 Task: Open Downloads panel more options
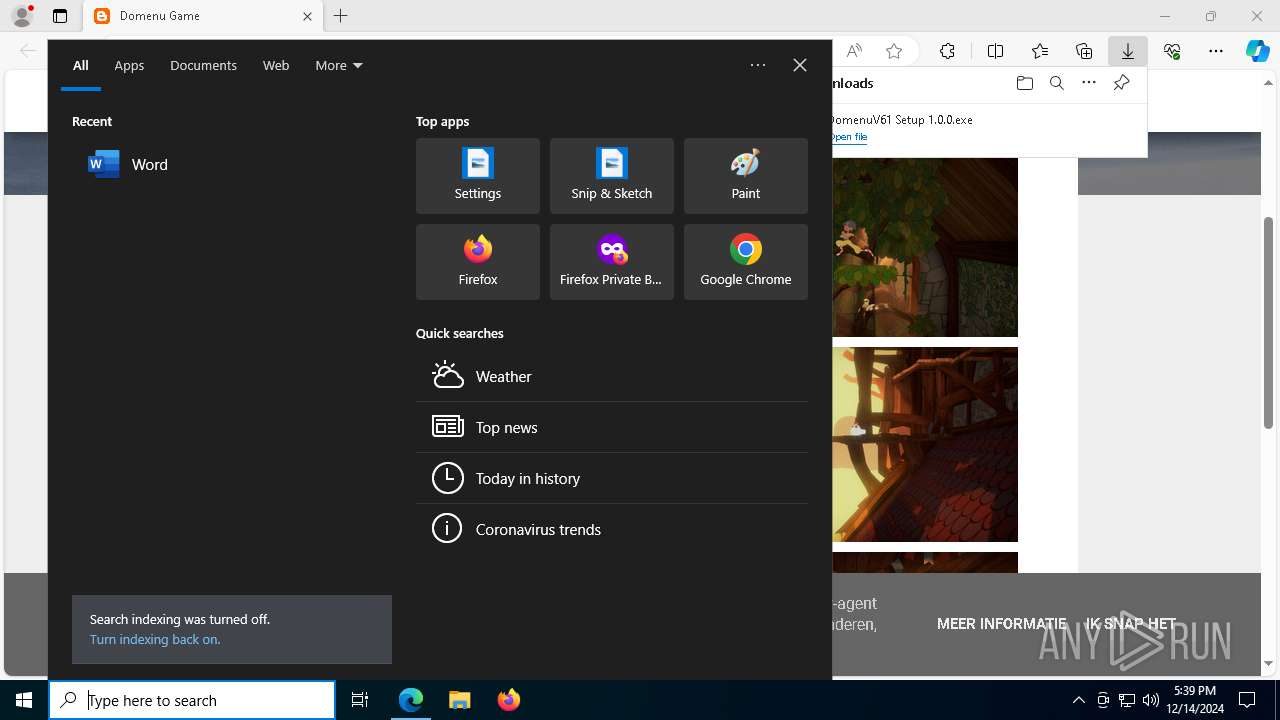pyautogui.click(x=1089, y=83)
